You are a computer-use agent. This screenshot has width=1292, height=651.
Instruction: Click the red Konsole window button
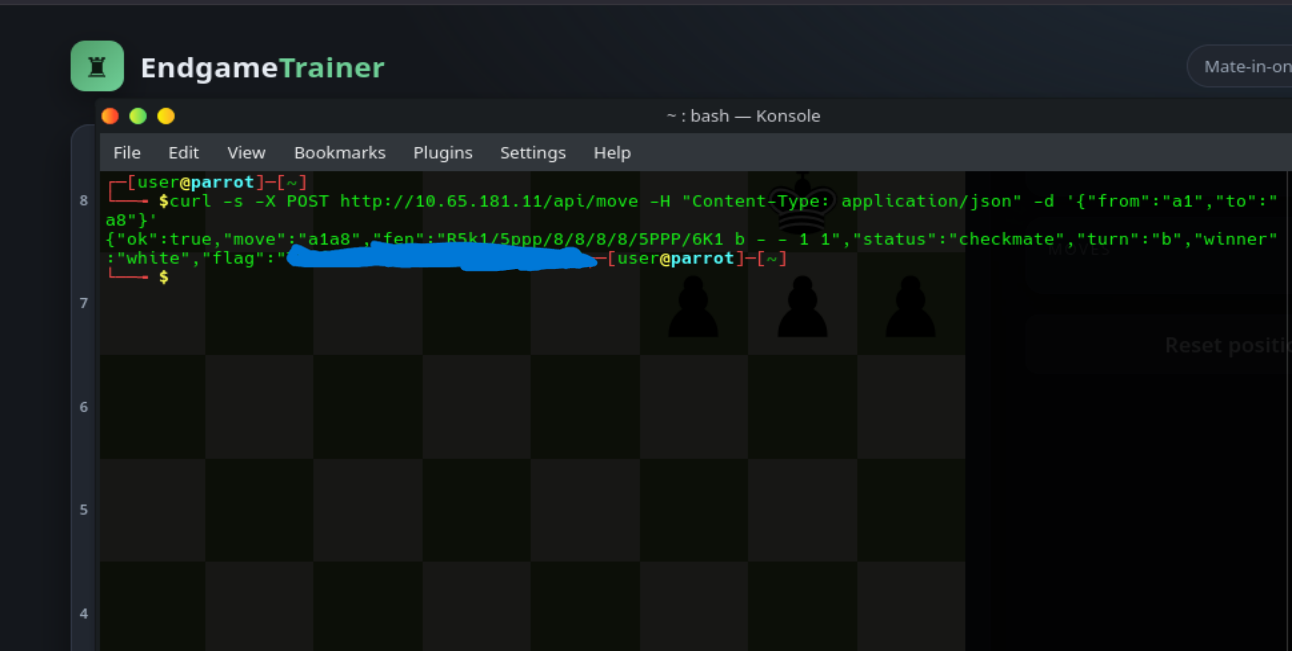pyautogui.click(x=110, y=116)
